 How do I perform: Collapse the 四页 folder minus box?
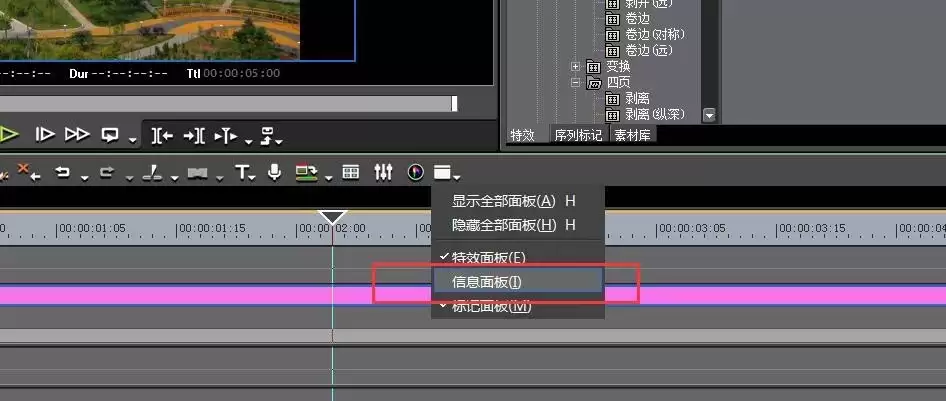[576, 82]
